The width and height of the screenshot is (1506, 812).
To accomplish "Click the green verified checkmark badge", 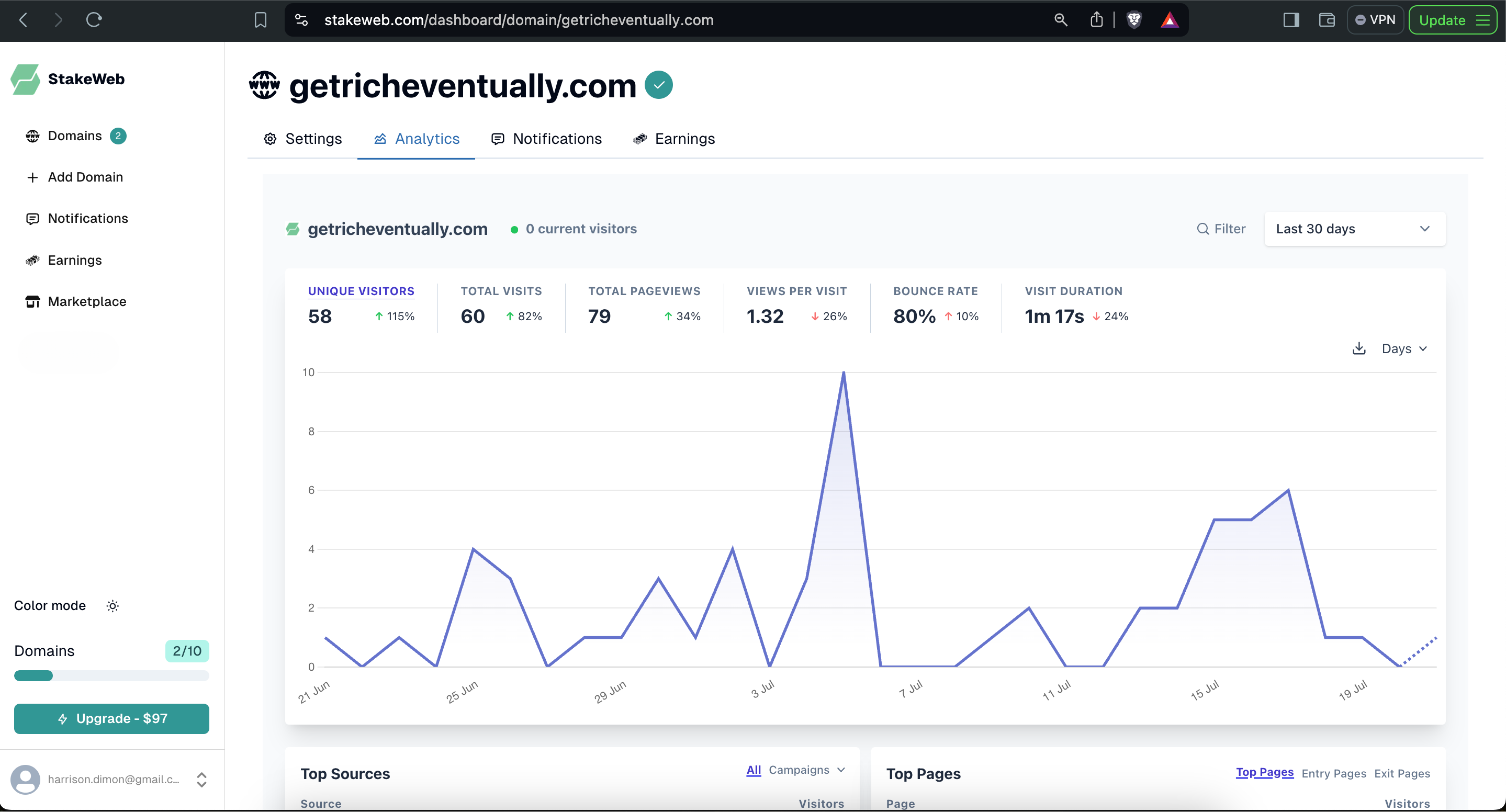I will point(659,85).
